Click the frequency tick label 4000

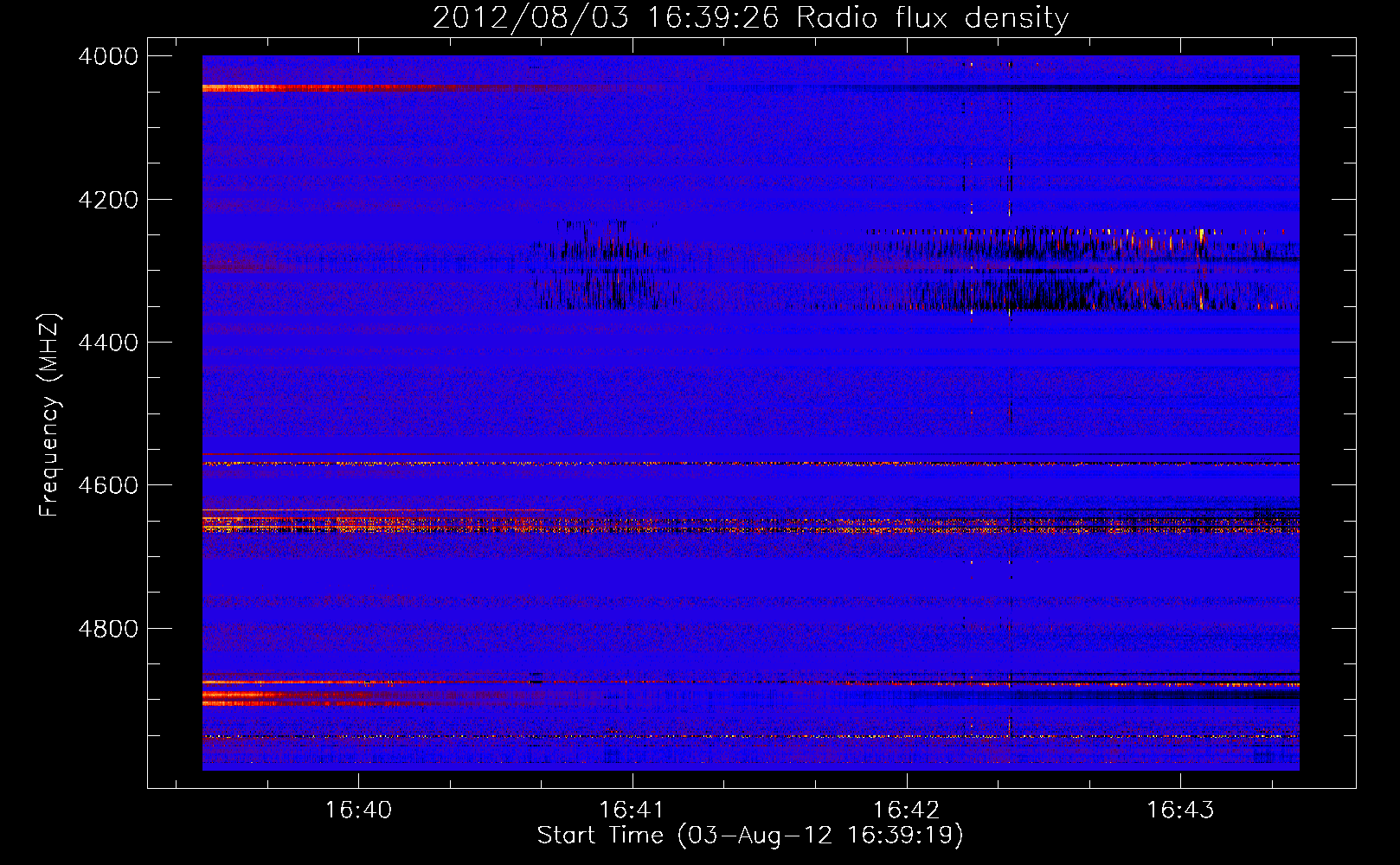point(108,56)
